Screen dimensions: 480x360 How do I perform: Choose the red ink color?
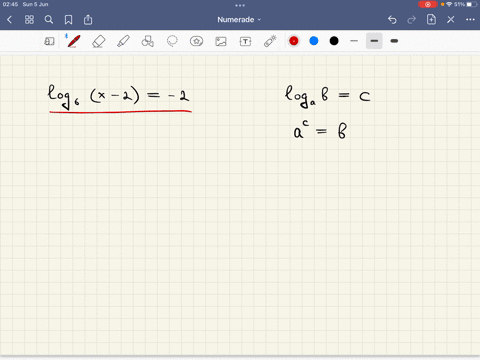(x=294, y=41)
